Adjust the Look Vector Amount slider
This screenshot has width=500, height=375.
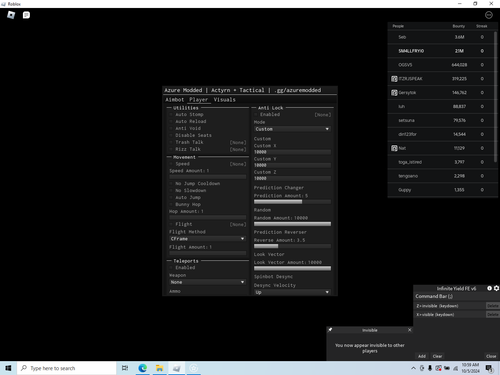pyautogui.click(x=292, y=268)
